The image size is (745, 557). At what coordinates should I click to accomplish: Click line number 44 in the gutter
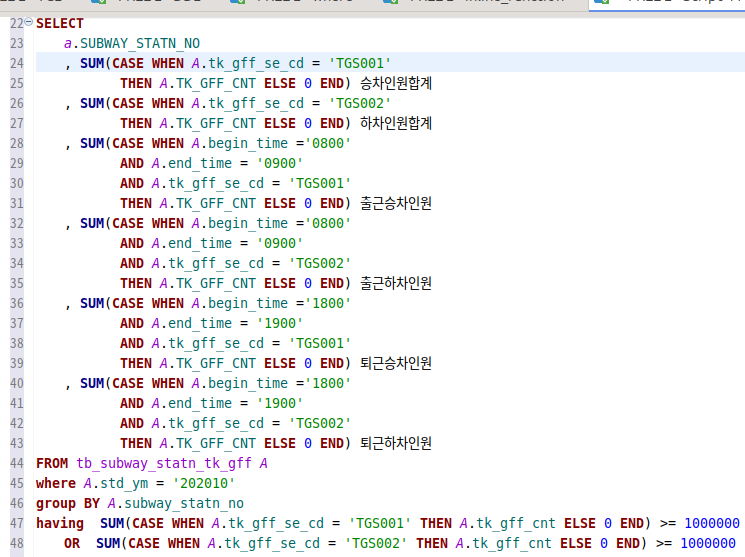pyautogui.click(x=16, y=463)
